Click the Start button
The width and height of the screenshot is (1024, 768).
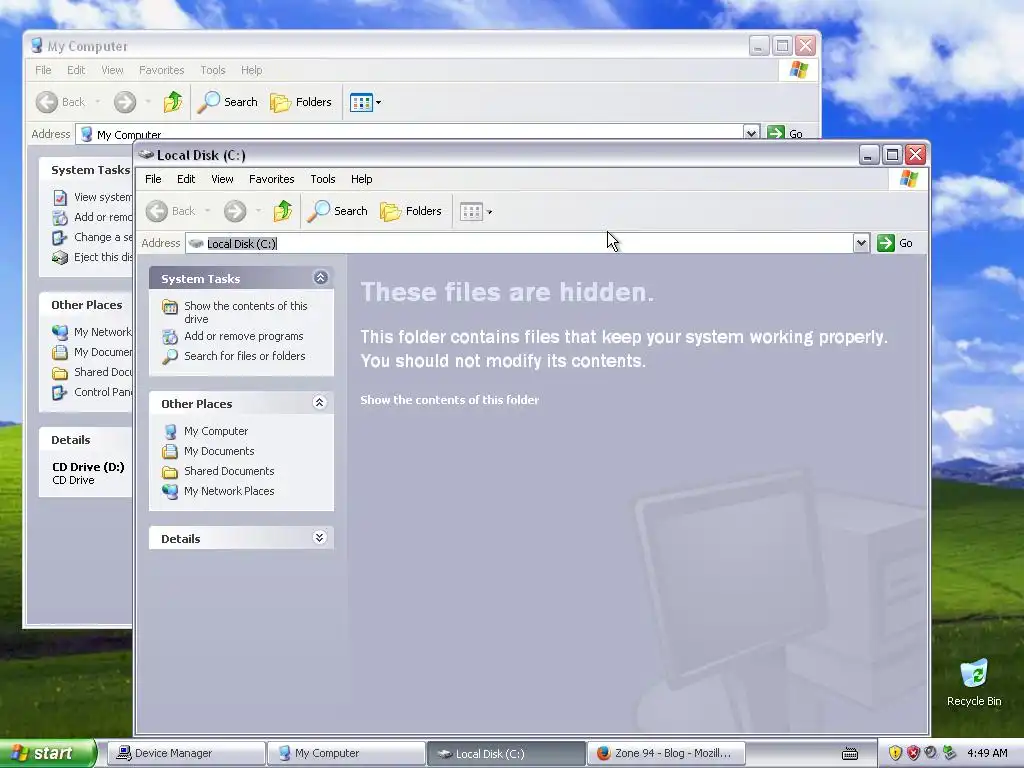click(x=48, y=753)
